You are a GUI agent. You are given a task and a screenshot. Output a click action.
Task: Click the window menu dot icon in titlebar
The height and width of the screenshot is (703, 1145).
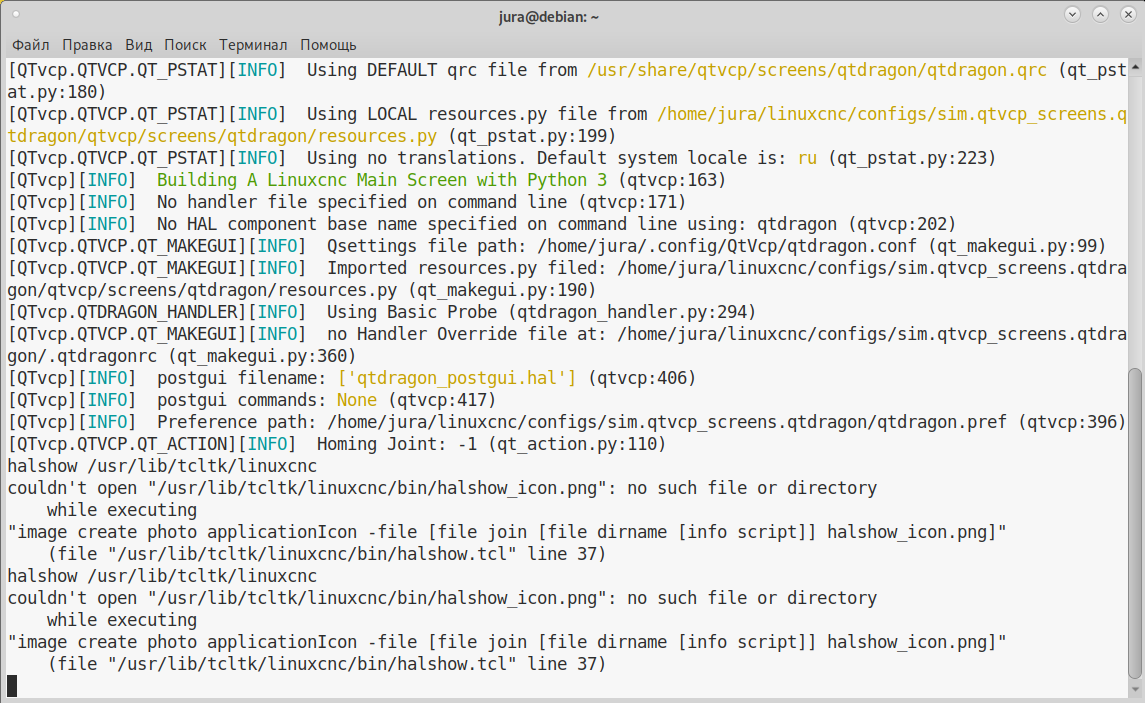point(15,14)
